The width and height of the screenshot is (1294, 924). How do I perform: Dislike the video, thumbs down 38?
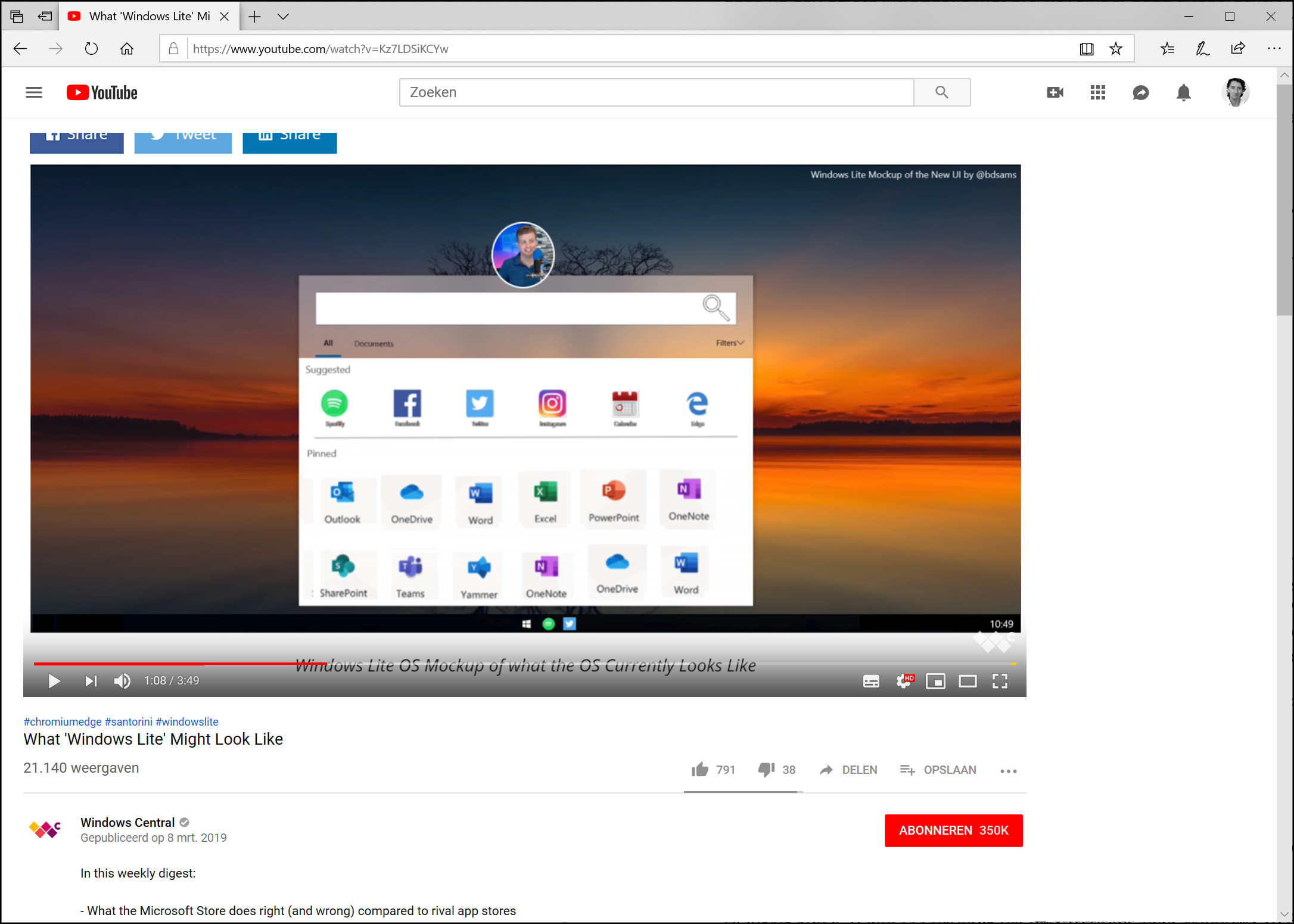click(777, 770)
